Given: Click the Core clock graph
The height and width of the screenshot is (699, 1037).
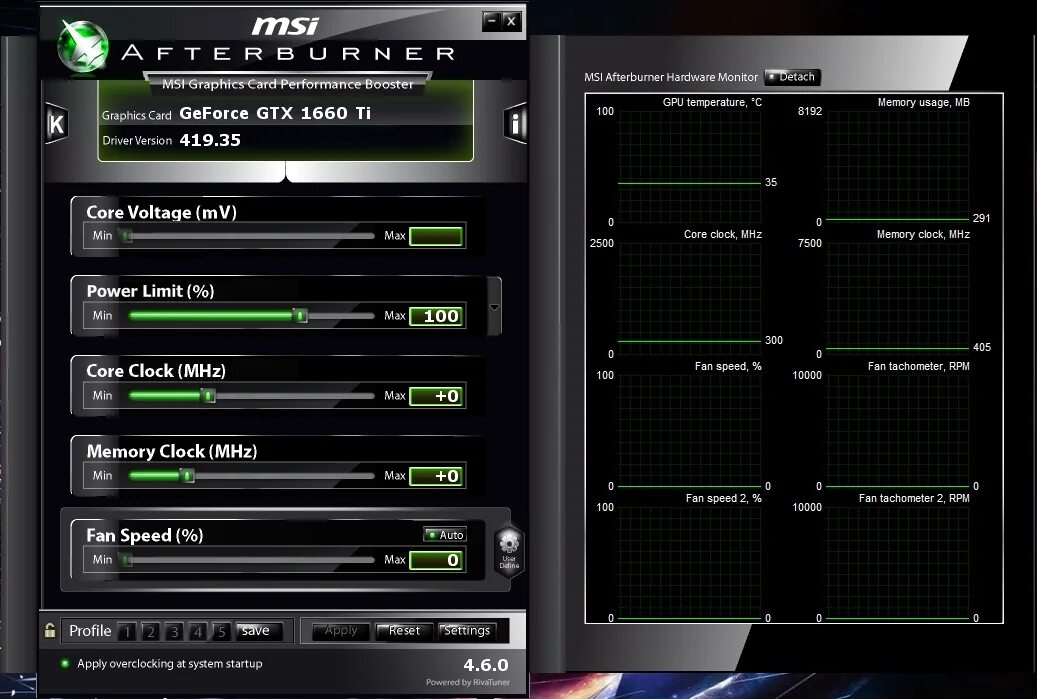Looking at the screenshot, I should click(x=689, y=299).
